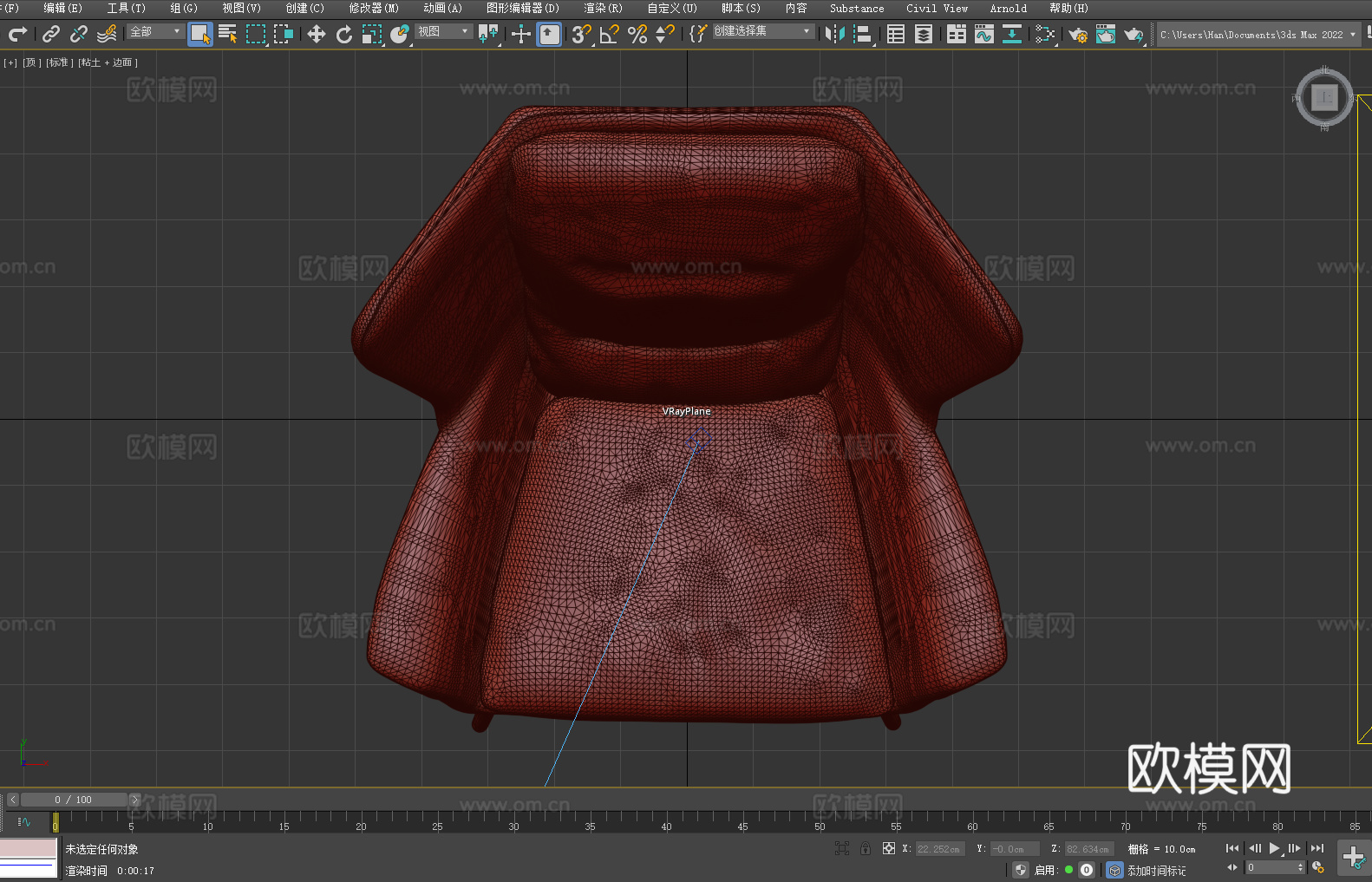Click the Z coordinate field
This screenshot has height=882, width=1372.
[x=1088, y=849]
